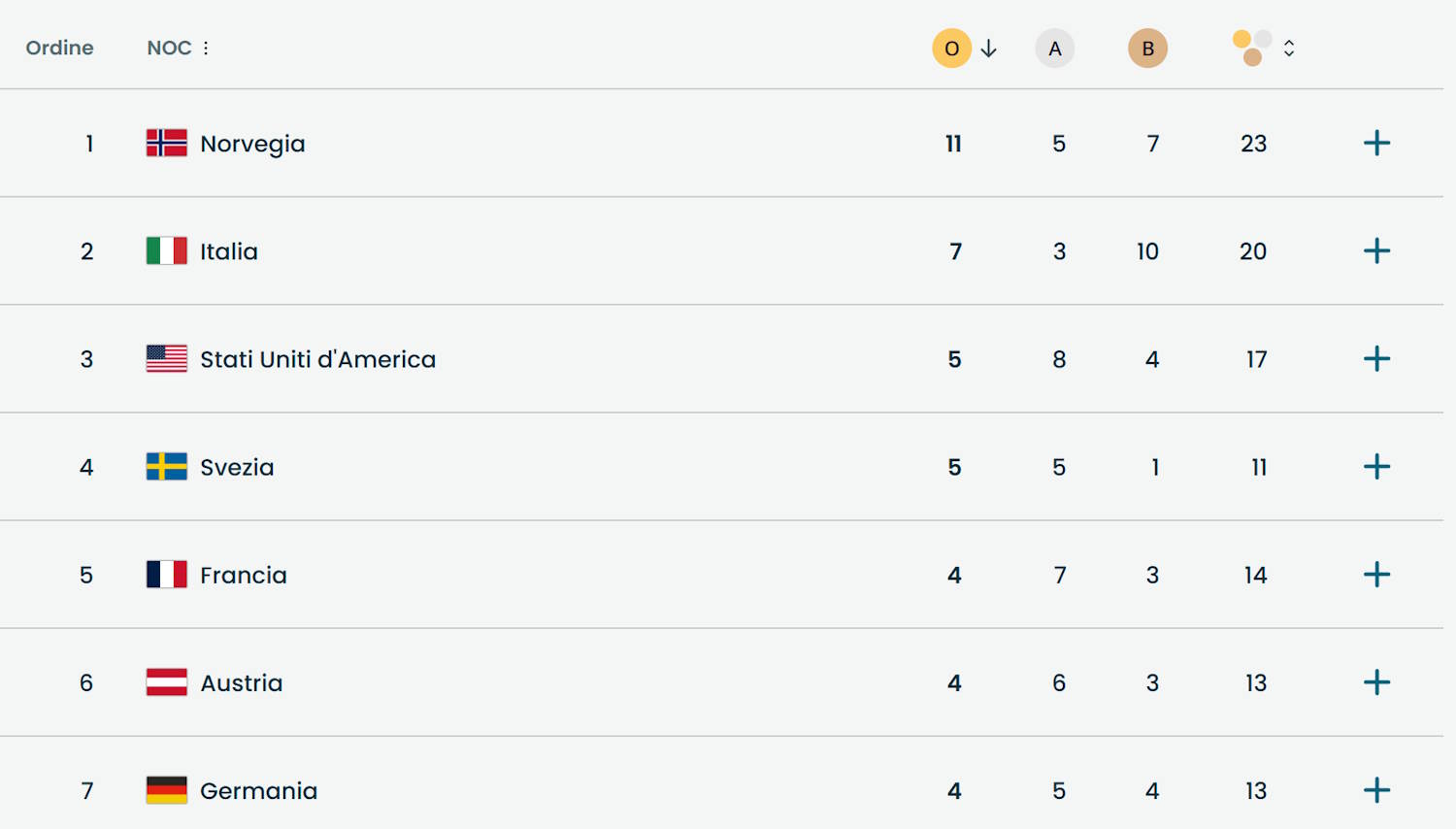Click the Sweden flag icon

167,467
